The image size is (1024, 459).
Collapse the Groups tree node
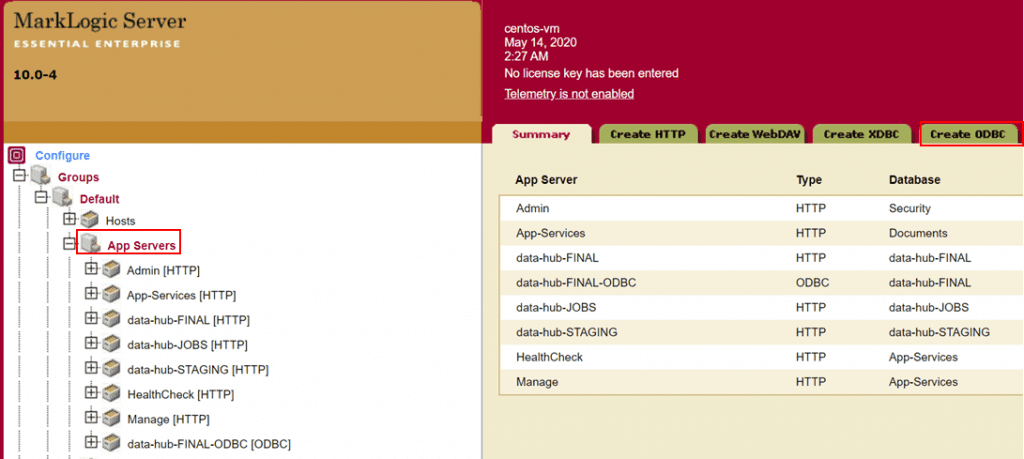(19, 176)
